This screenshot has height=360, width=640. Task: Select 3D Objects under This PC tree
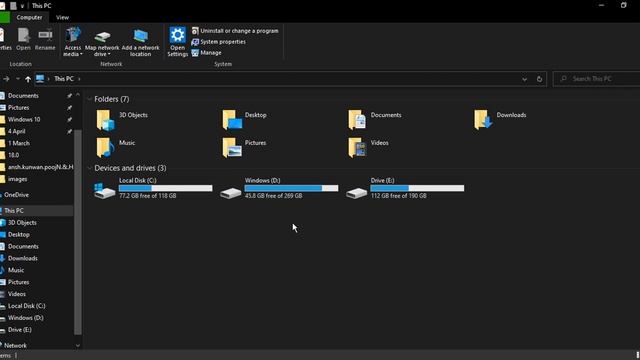[22, 223]
